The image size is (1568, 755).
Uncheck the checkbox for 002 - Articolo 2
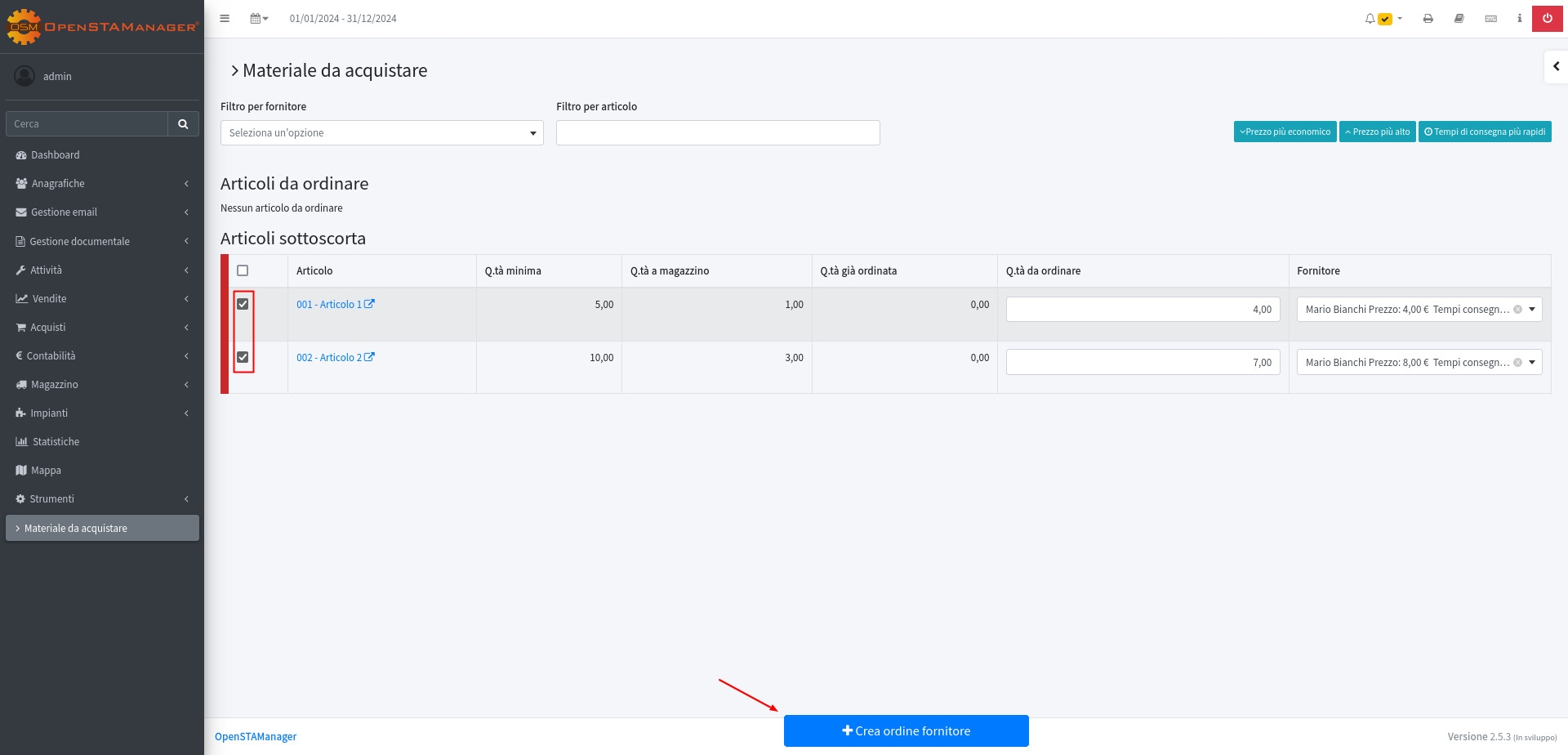click(243, 357)
